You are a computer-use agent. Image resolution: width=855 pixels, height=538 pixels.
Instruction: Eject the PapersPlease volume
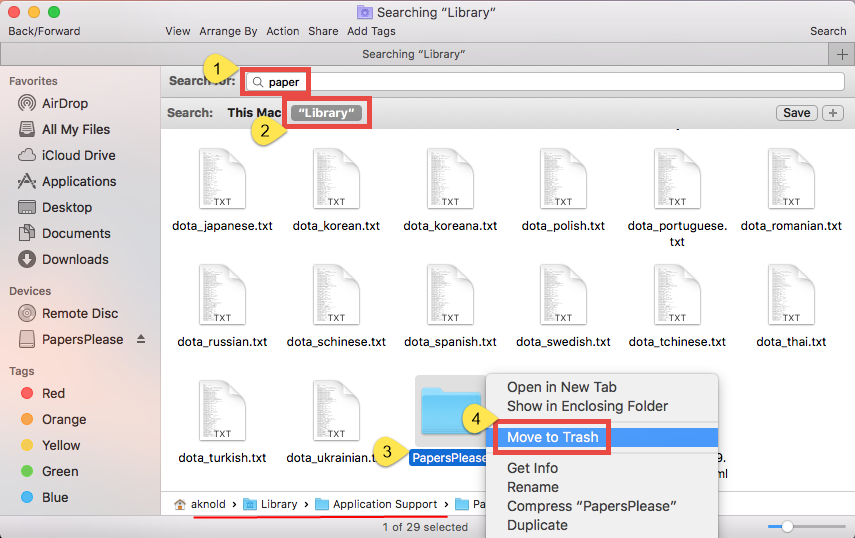[x=141, y=340]
